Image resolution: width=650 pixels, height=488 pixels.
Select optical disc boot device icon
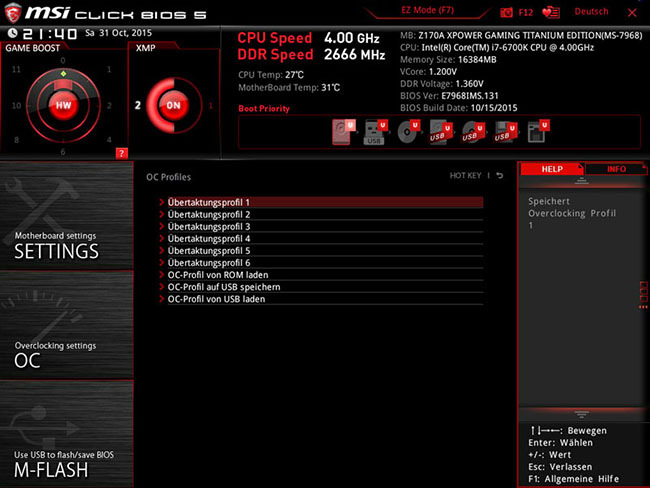408,132
